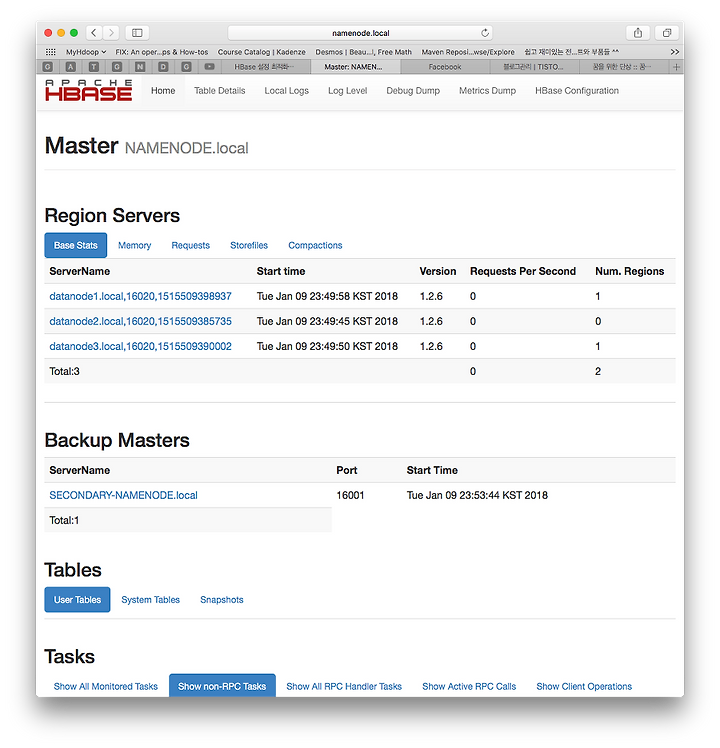Open the Top Sites grid icon

click(x=51, y=52)
